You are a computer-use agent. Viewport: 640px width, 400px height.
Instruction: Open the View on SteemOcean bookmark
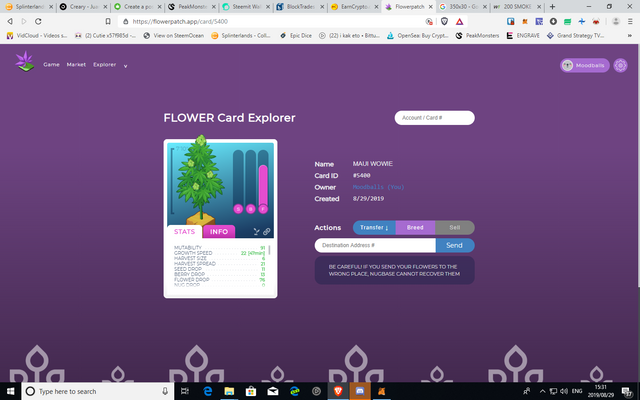[x=173, y=36]
